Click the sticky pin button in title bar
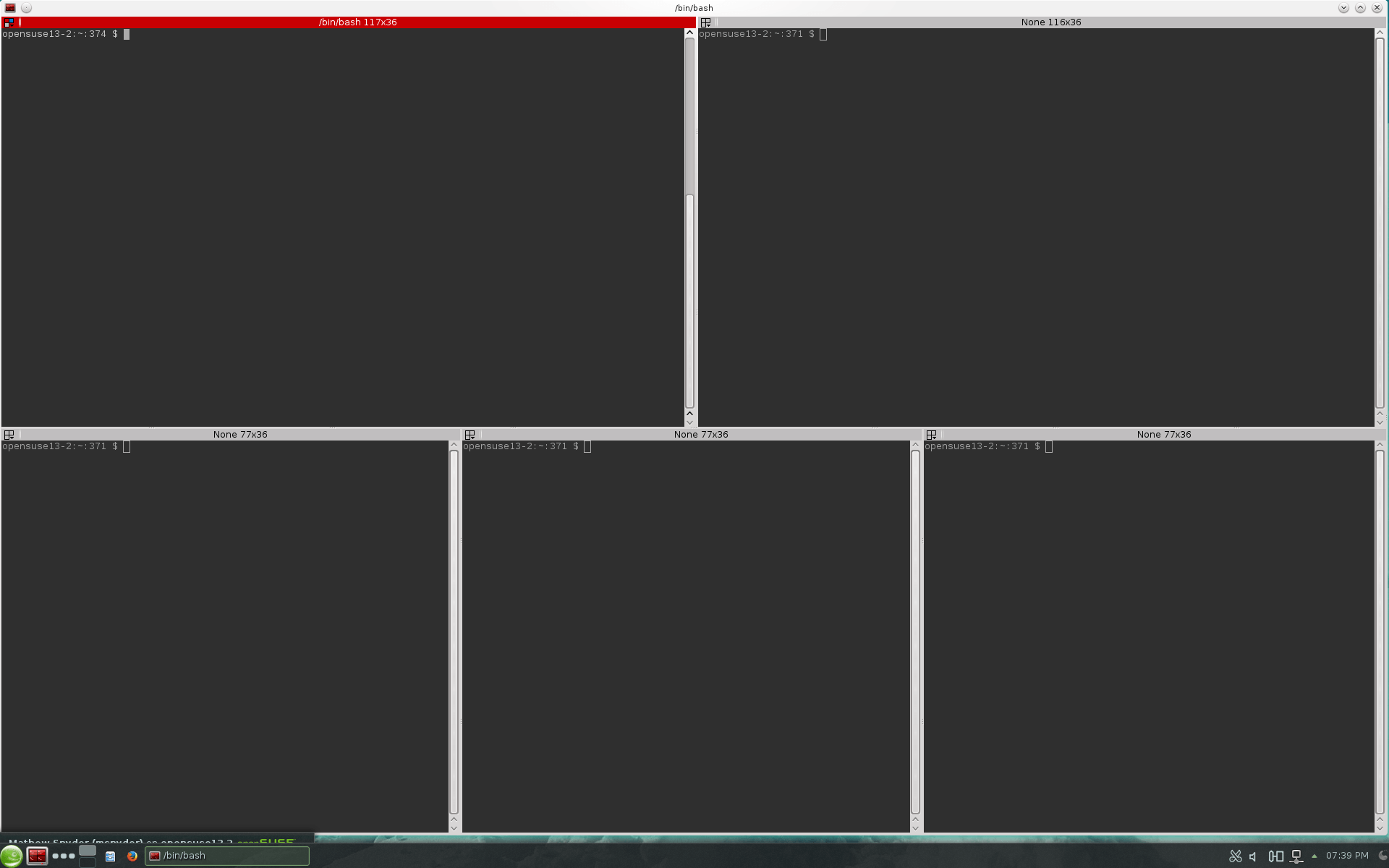Image resolution: width=1389 pixels, height=868 pixels. (x=26, y=8)
